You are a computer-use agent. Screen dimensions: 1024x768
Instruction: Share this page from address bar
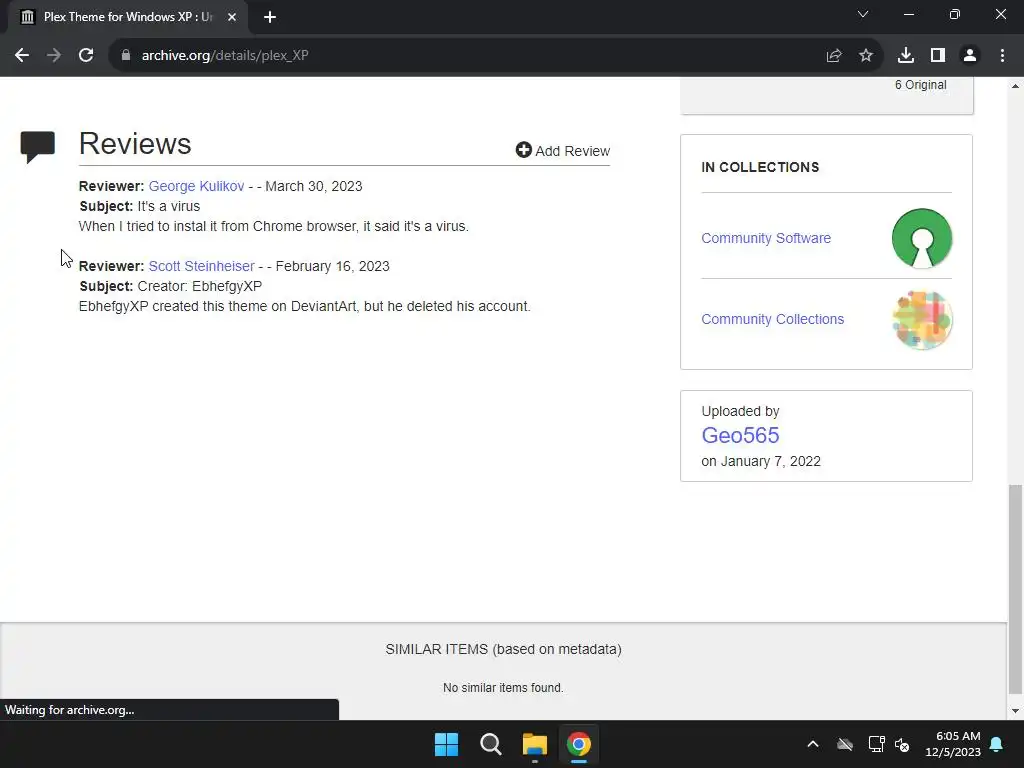[x=834, y=56]
